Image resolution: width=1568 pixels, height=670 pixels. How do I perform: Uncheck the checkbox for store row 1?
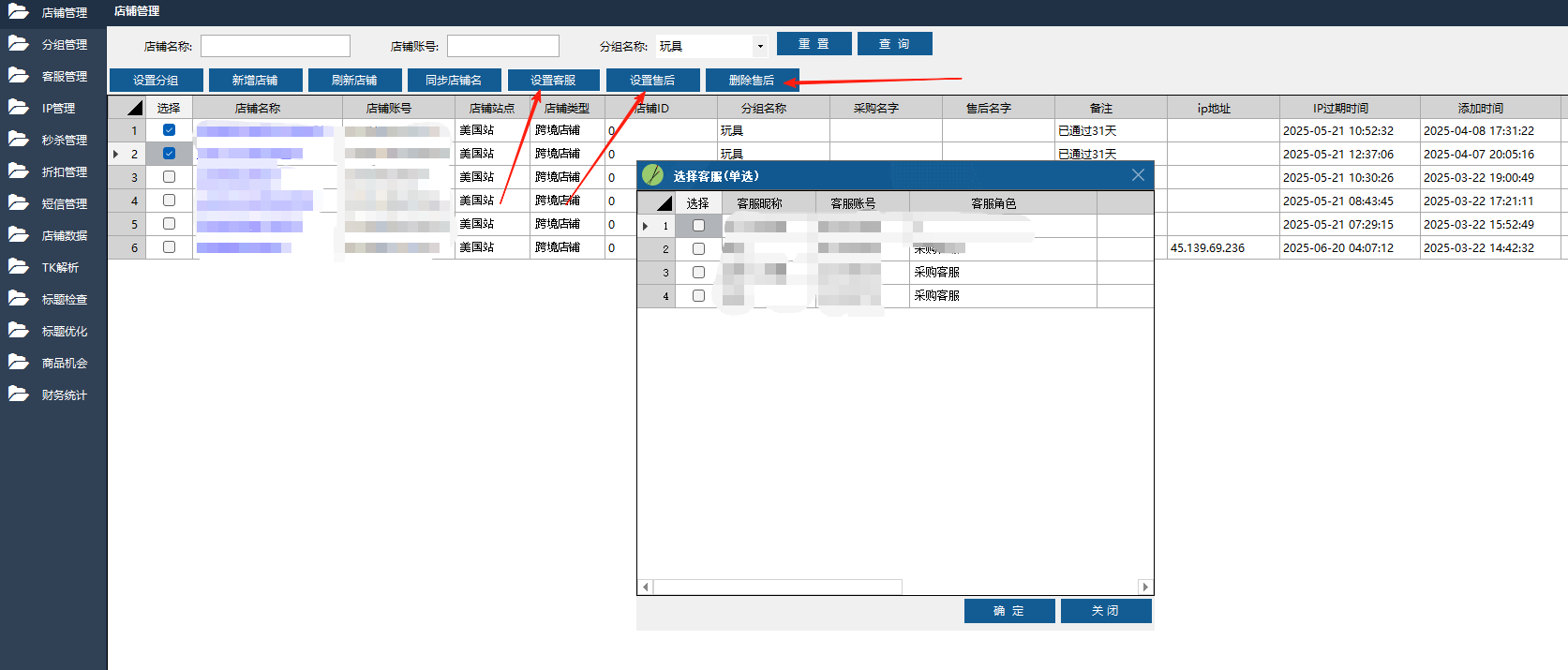(169, 130)
